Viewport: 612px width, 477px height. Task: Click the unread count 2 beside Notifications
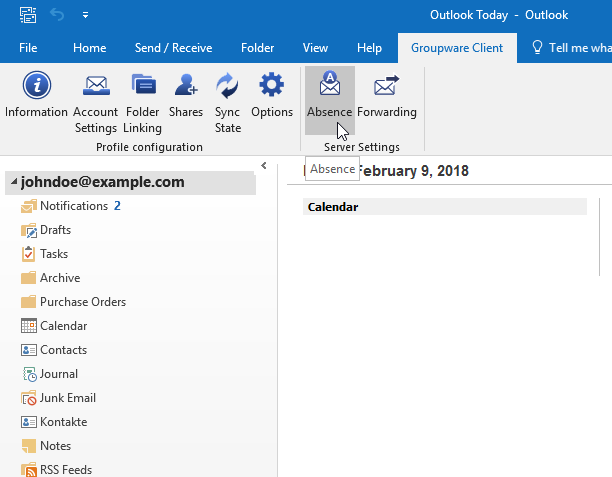coord(117,206)
